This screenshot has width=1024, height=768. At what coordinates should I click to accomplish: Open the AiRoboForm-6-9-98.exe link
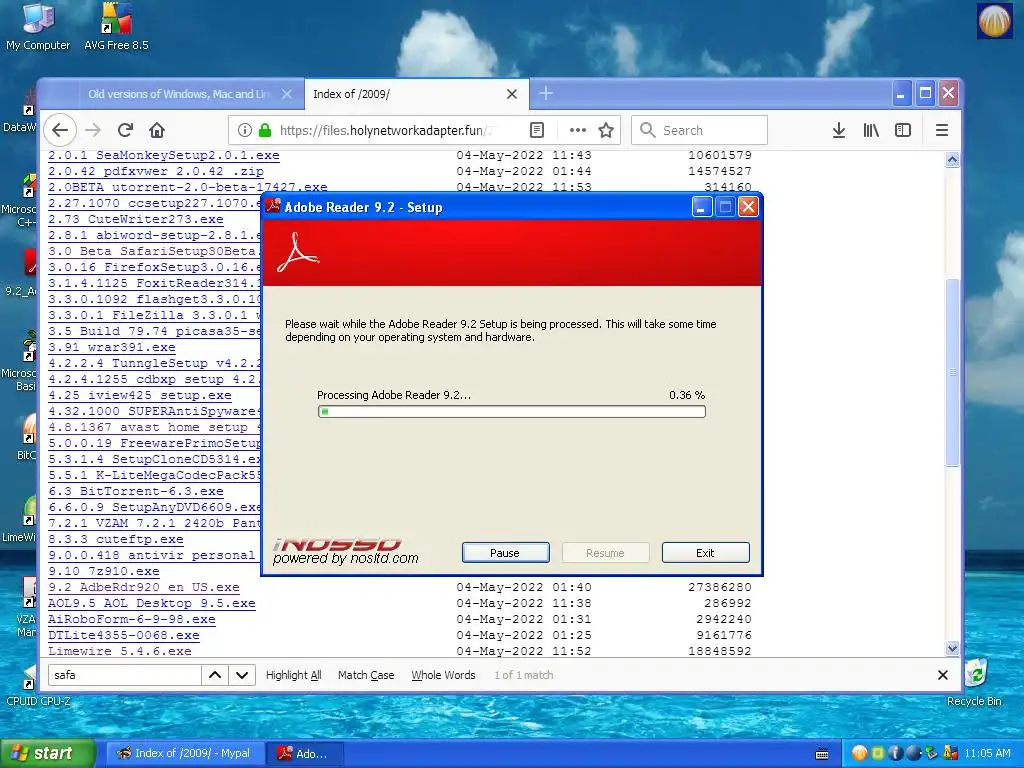point(131,619)
